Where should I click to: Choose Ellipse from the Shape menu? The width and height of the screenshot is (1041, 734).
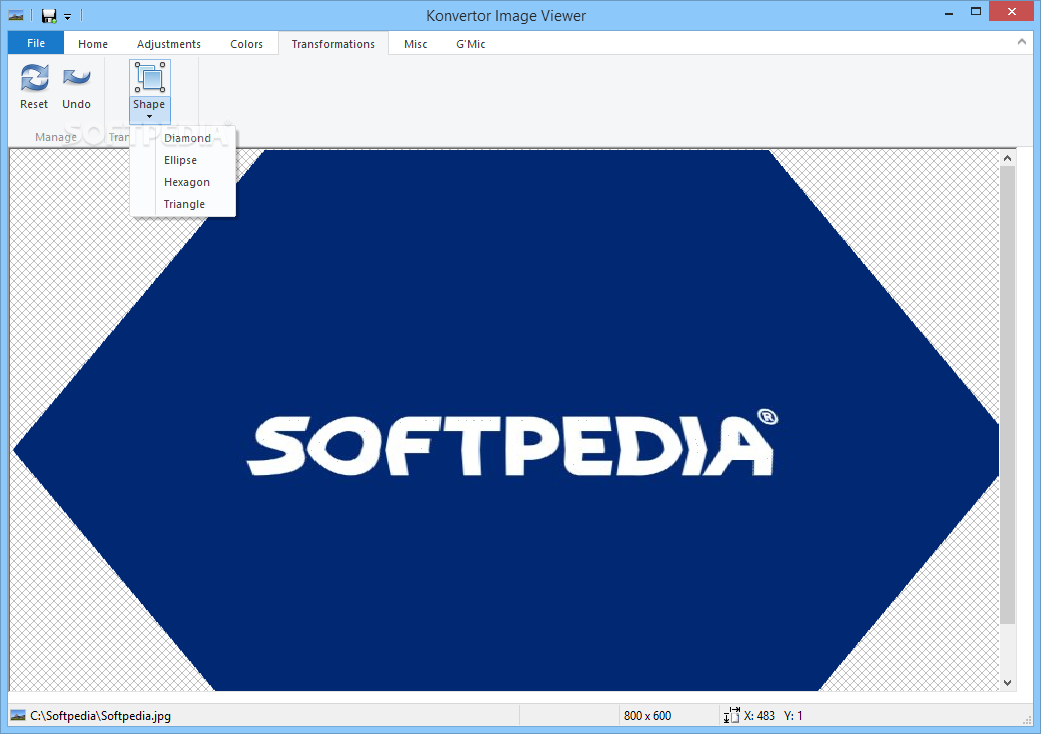183,160
